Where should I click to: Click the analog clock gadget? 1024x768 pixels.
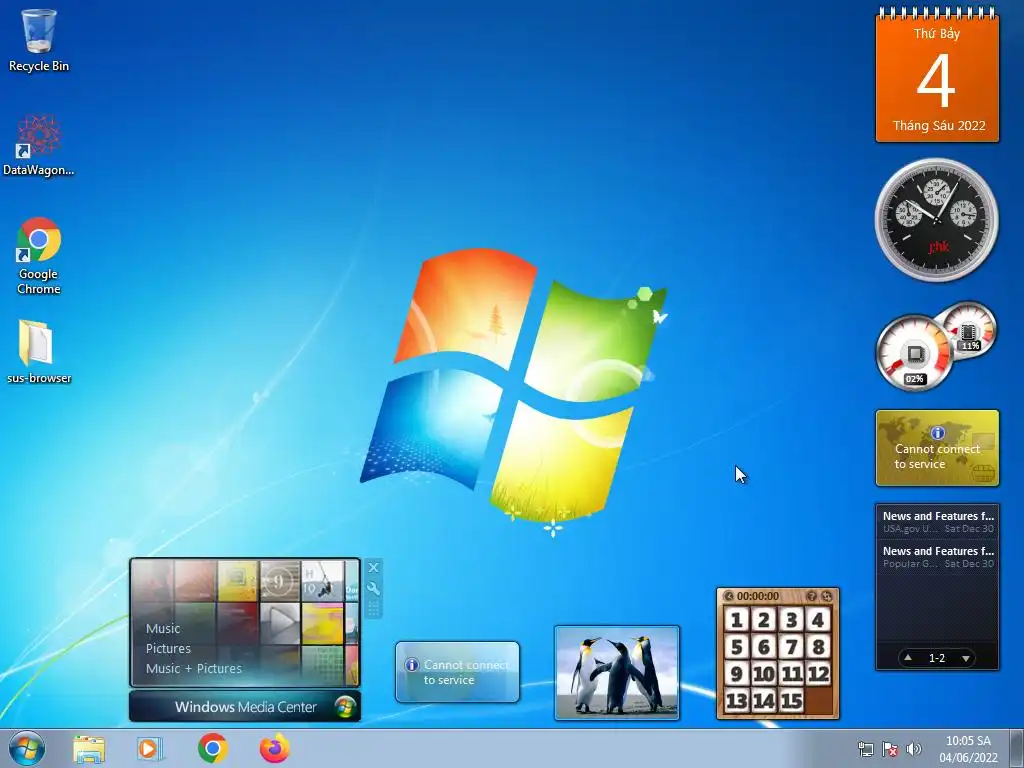coord(936,220)
